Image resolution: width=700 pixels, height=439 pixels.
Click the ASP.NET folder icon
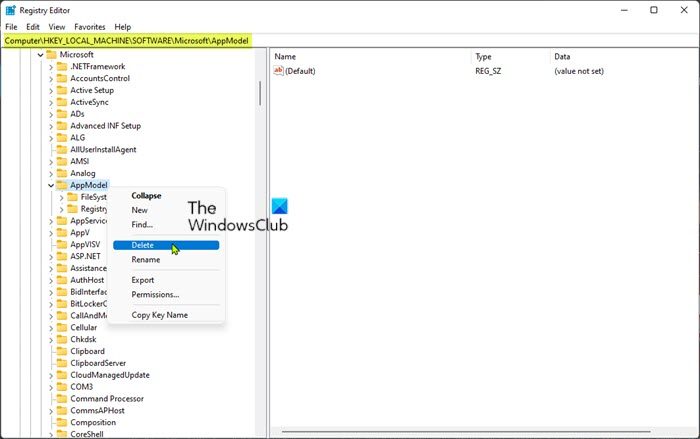(62, 256)
